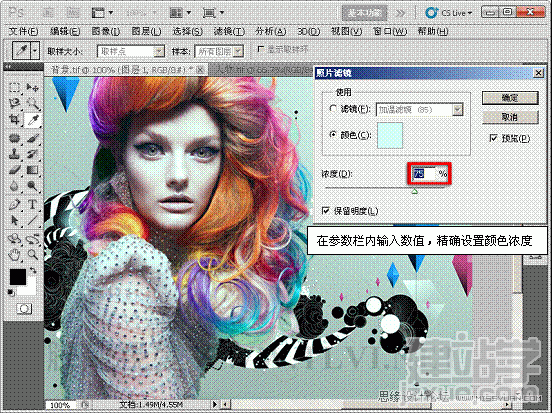Open the 编辑(E) menu
The width and height of the screenshot is (552, 413).
(65, 31)
